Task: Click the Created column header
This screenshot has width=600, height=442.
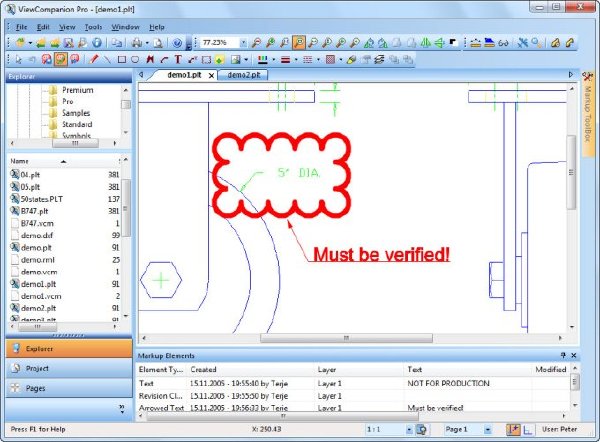Action: pos(251,370)
